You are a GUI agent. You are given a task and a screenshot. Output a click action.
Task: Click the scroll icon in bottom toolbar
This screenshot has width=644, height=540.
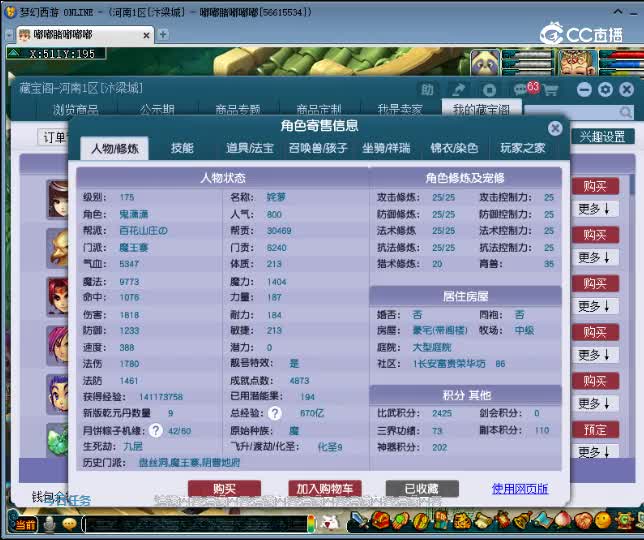pos(483,522)
